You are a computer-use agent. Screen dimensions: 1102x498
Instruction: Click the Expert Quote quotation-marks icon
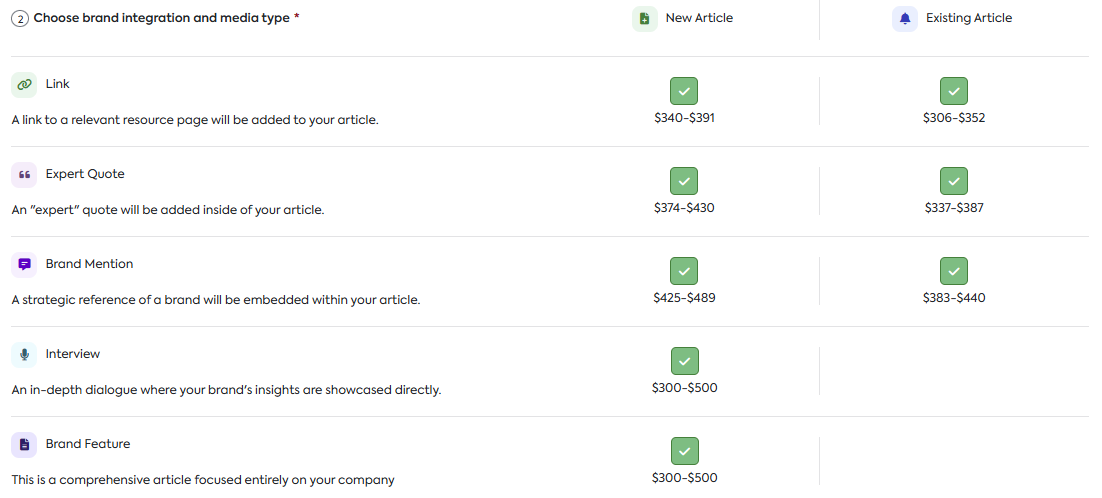[x=24, y=175]
